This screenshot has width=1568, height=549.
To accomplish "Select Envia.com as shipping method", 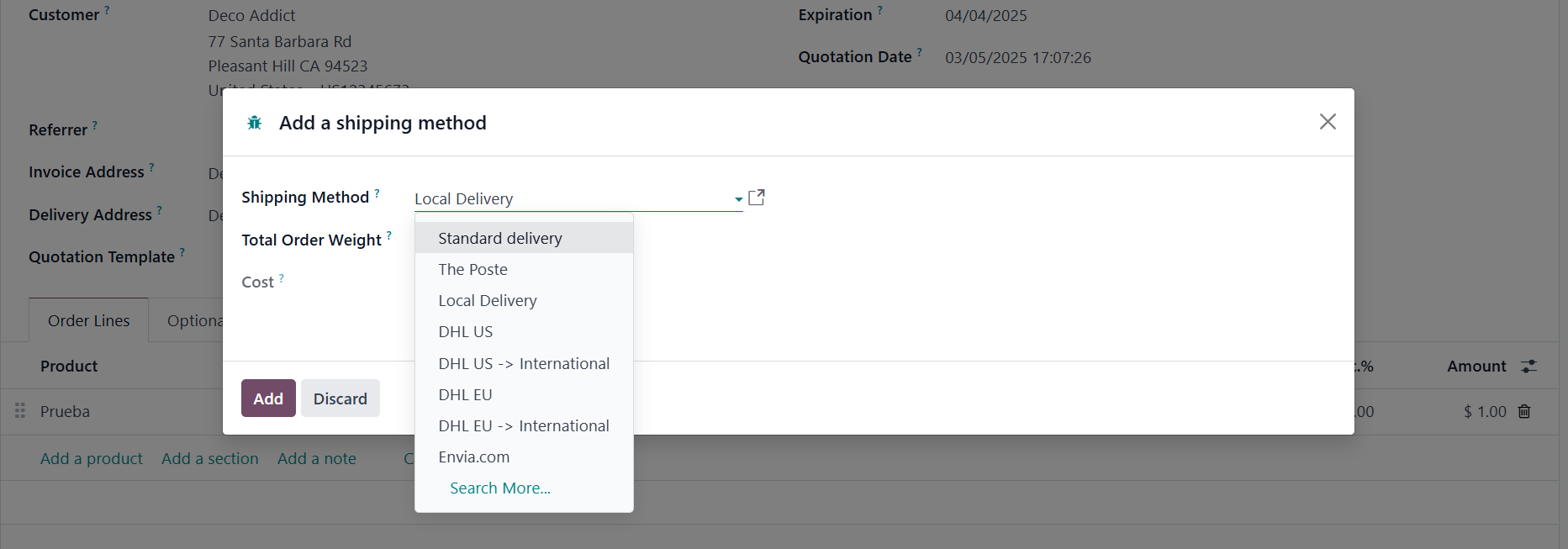I will 473,457.
